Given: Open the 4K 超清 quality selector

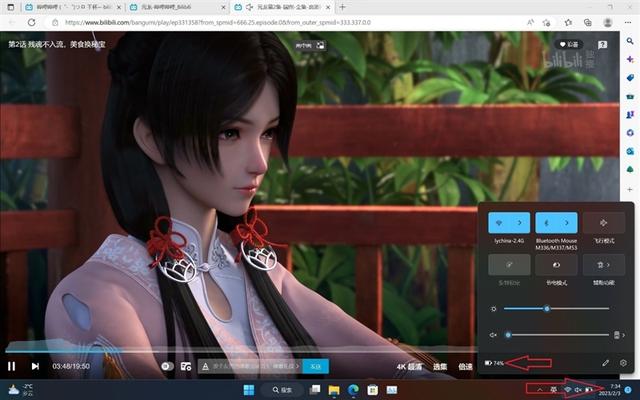Looking at the screenshot, I should coord(409,367).
